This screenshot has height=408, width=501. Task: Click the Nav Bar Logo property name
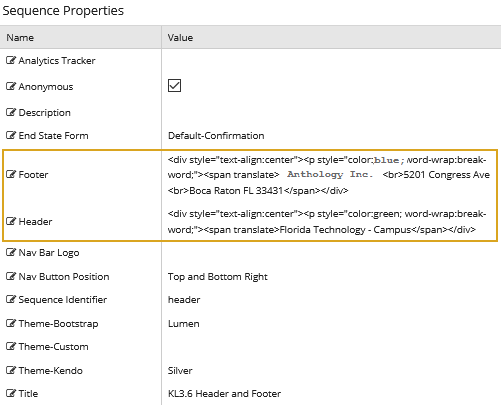49,253
